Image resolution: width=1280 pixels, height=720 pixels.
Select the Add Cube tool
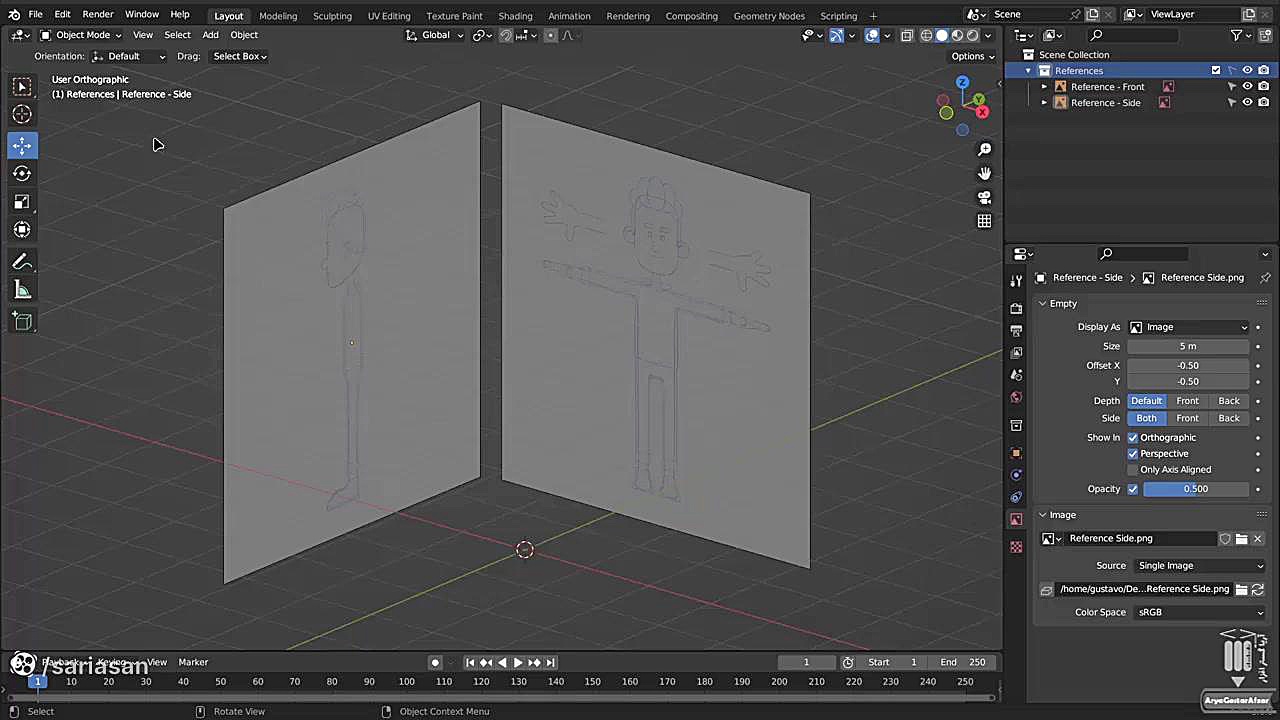click(x=22, y=321)
